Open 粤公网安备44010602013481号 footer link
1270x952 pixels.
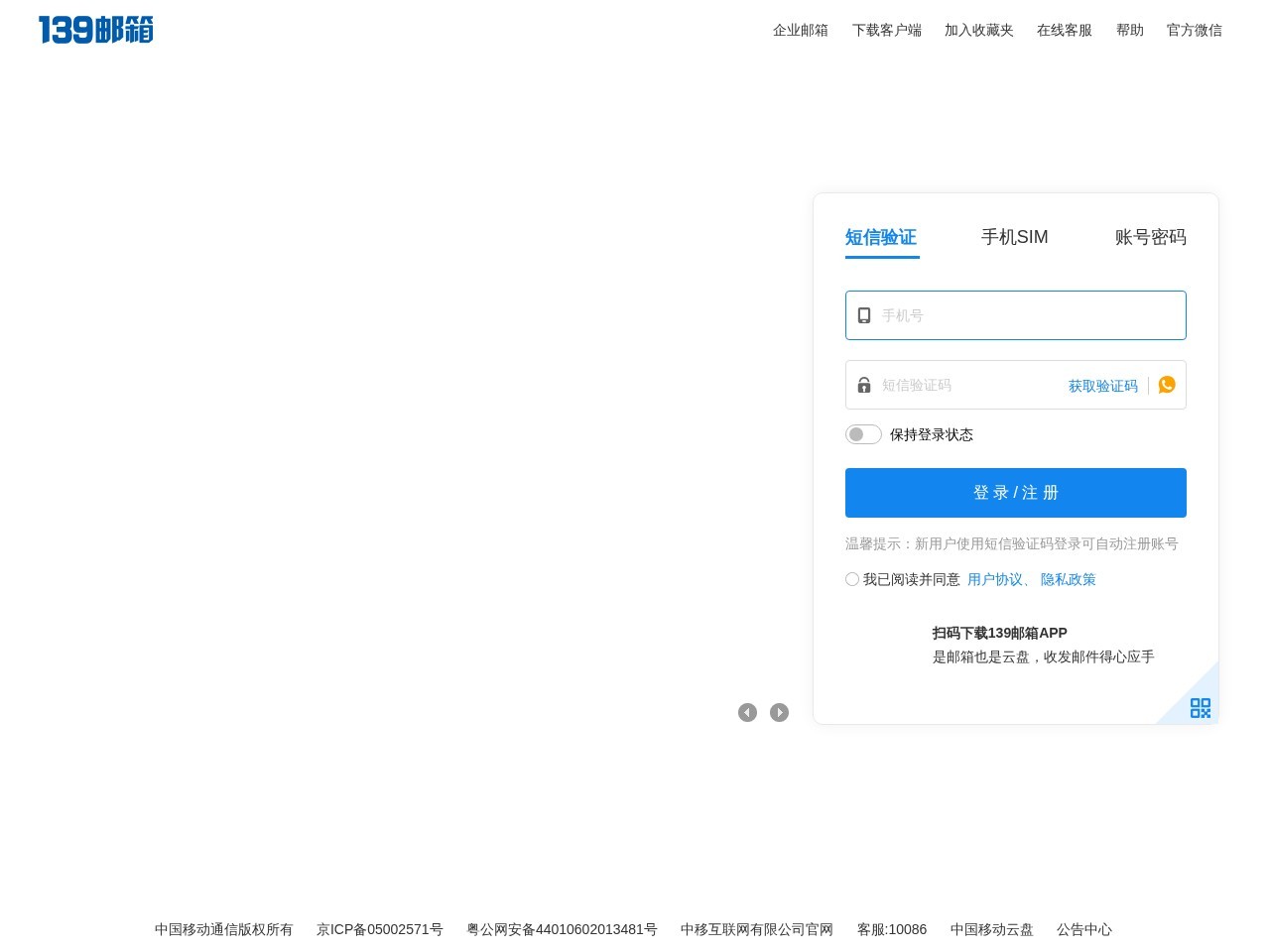(x=562, y=929)
